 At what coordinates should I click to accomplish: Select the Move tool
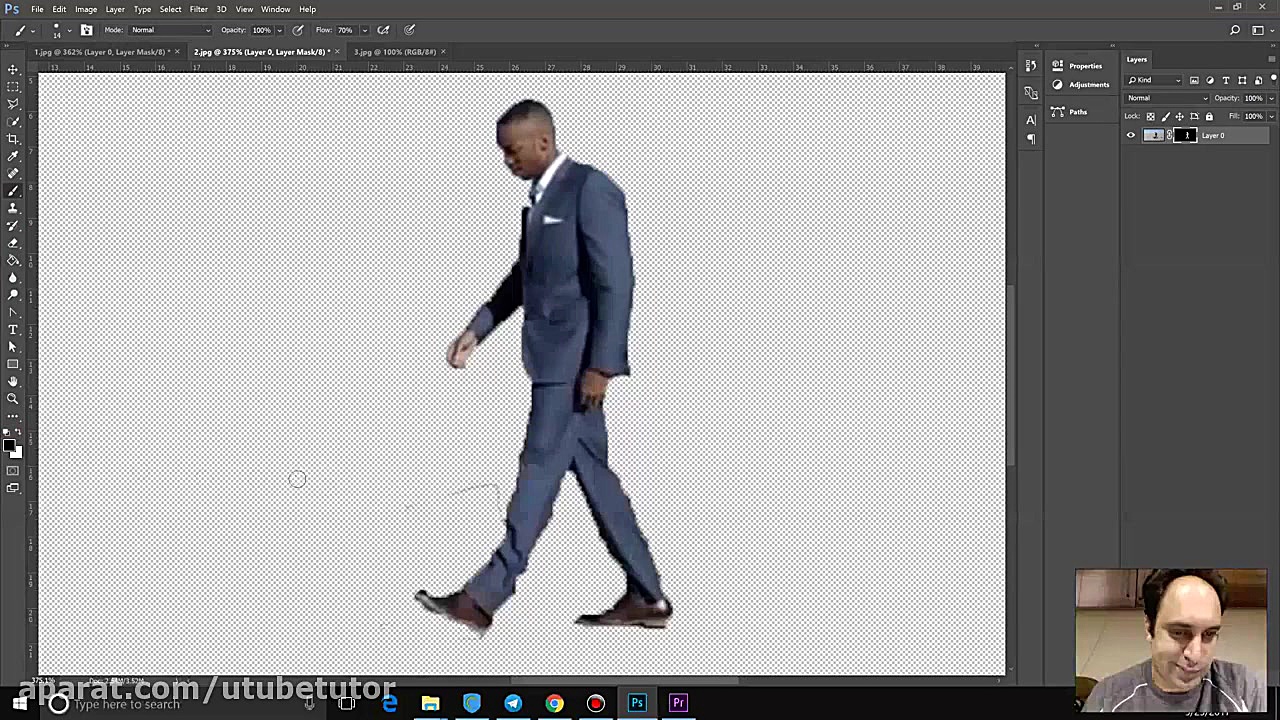pyautogui.click(x=13, y=68)
